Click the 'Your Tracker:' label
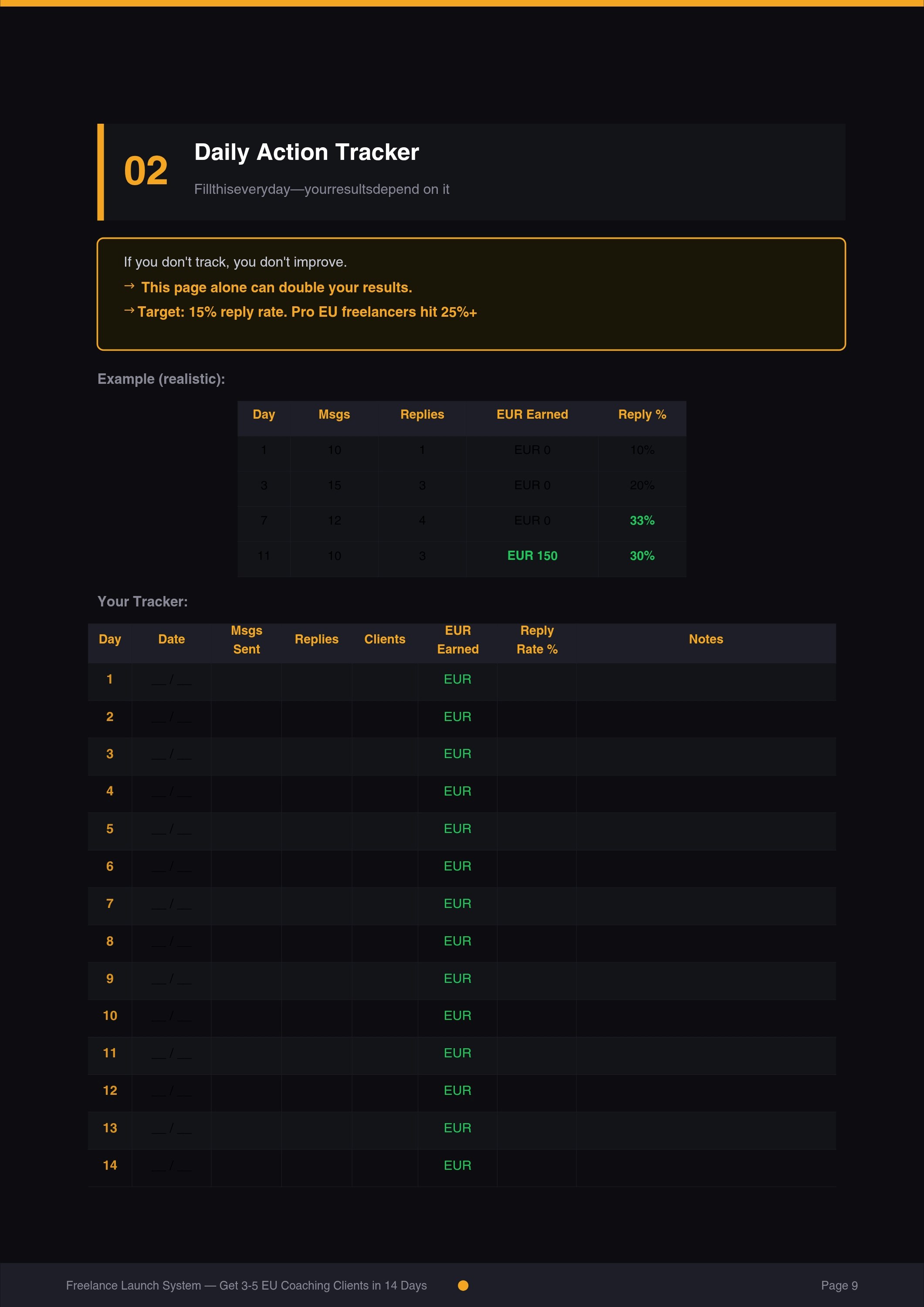924x1307 pixels. coord(143,601)
